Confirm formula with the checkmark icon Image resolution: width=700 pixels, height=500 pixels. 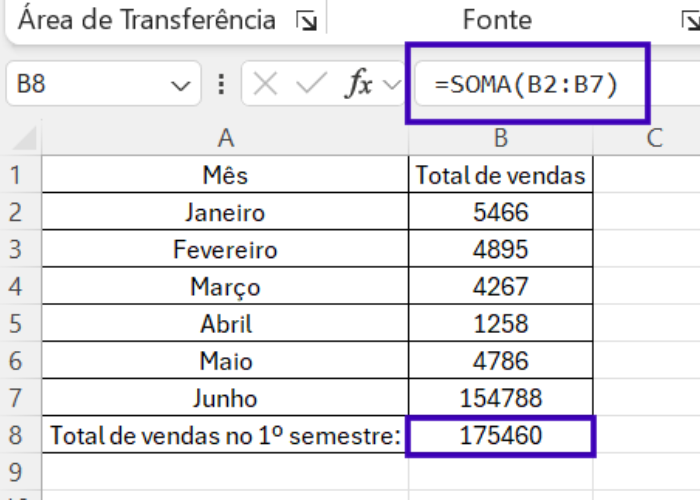(x=311, y=83)
